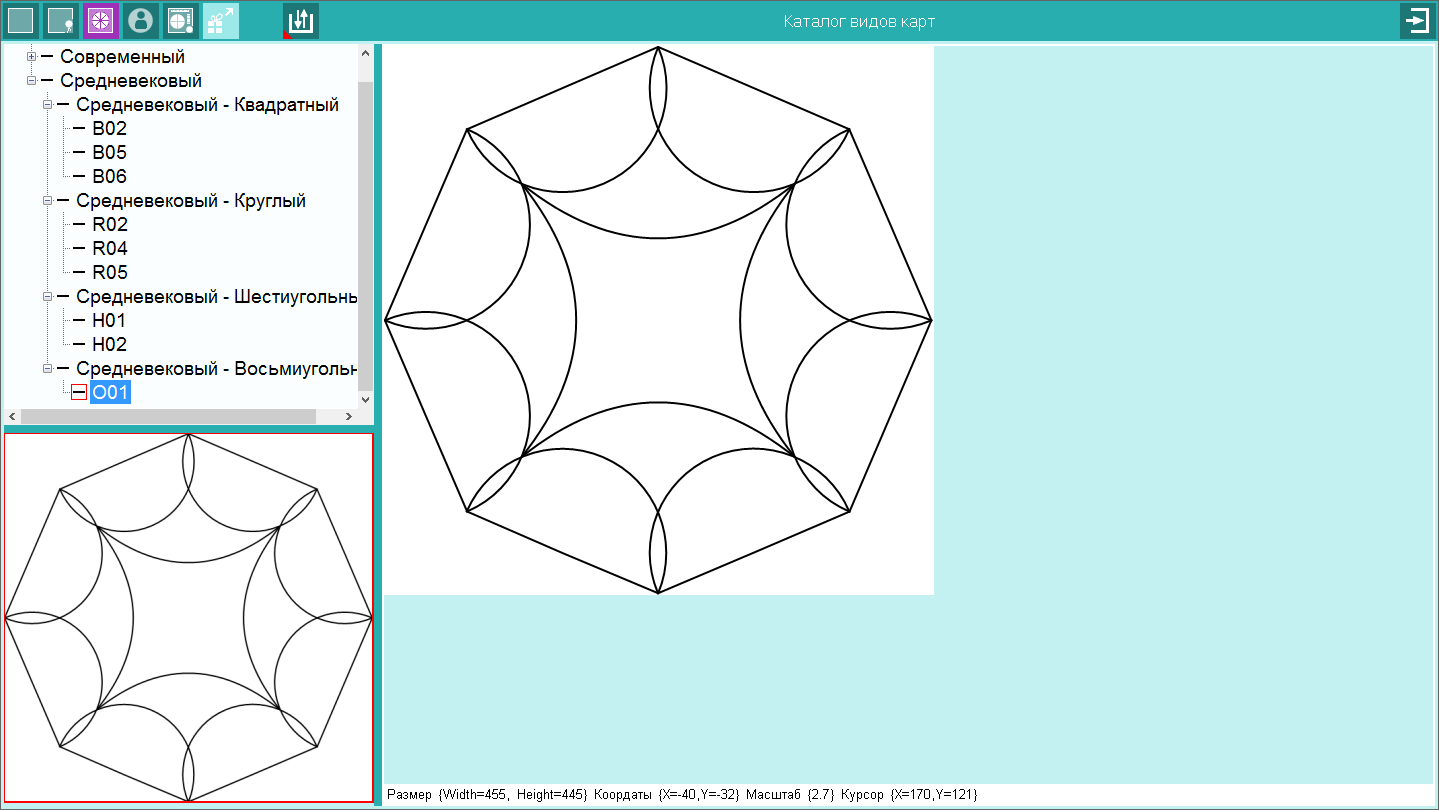Expand the Современный tree node
This screenshot has height=810, width=1439.
(x=31, y=57)
